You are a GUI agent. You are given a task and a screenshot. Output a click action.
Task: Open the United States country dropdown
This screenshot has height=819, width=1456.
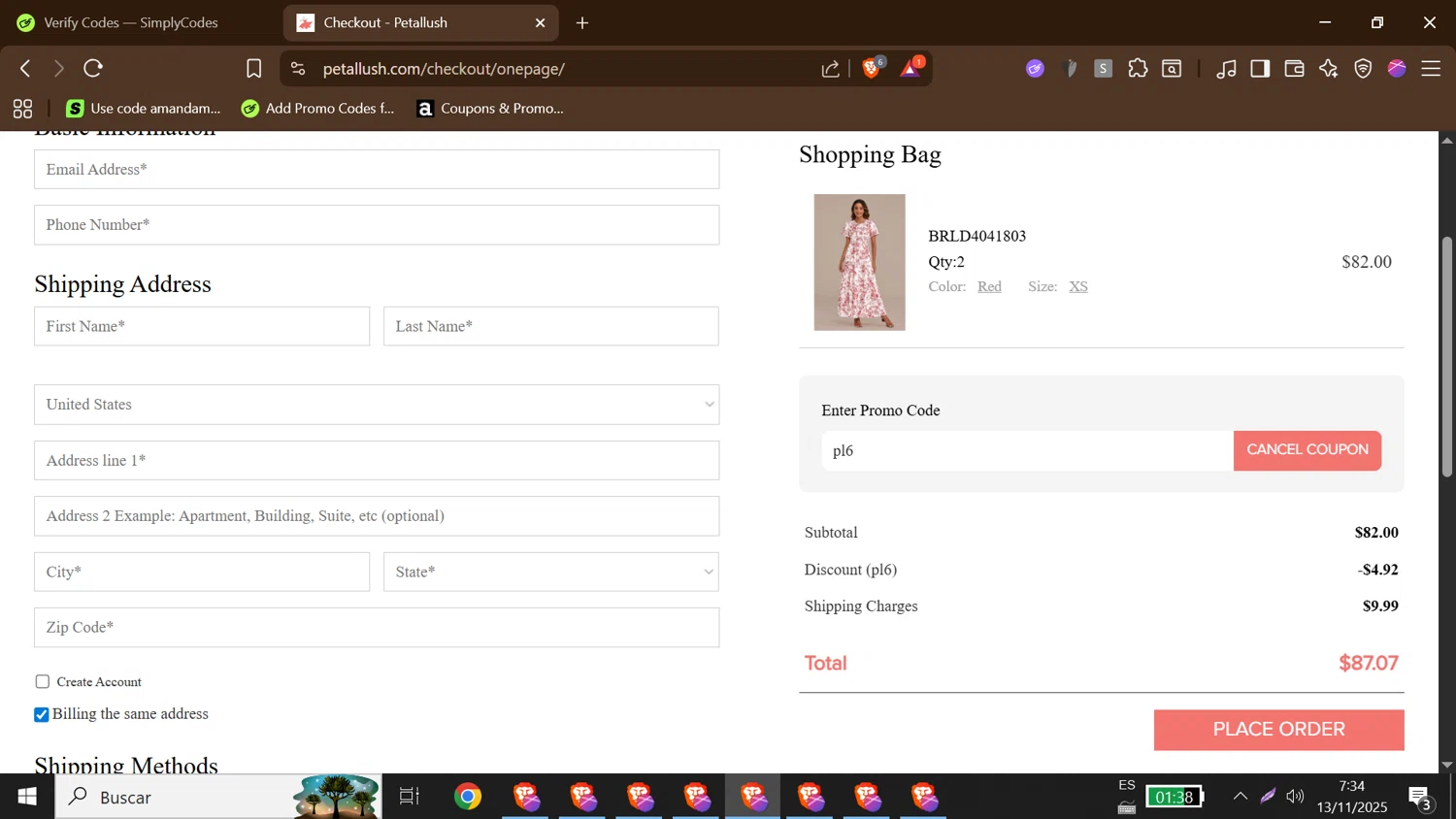click(x=377, y=405)
